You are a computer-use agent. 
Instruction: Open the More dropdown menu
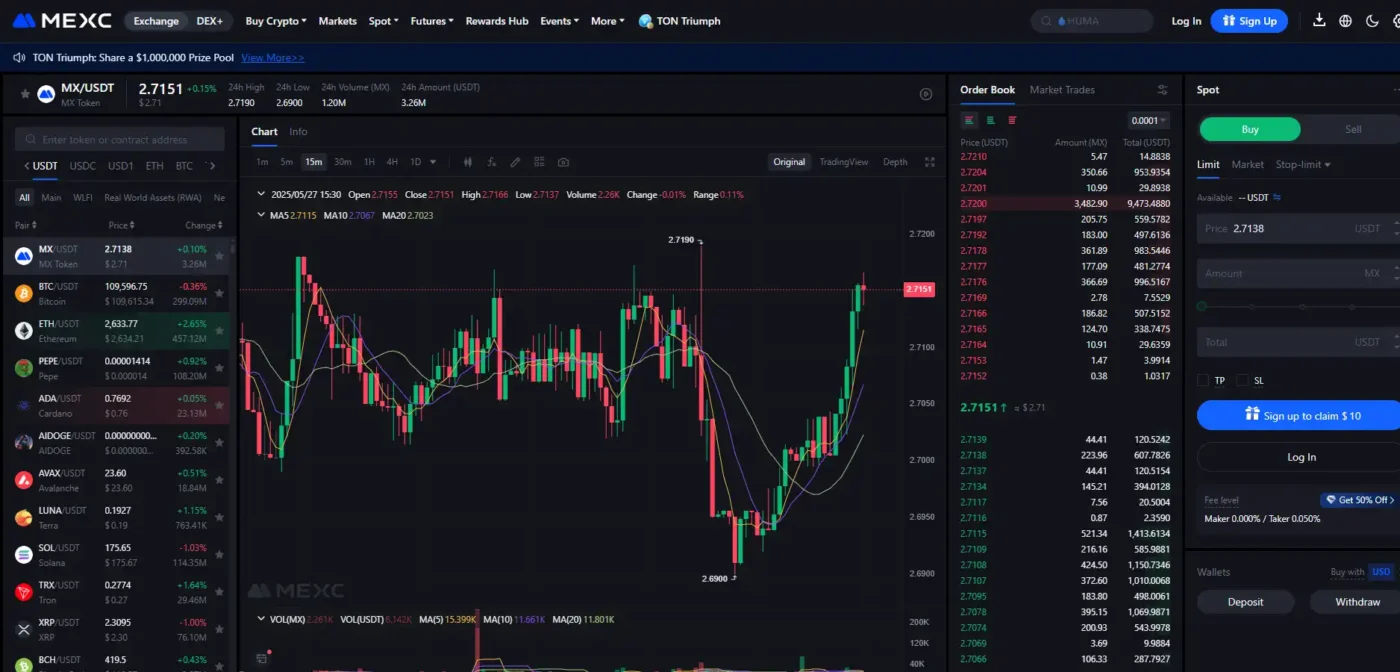607,21
